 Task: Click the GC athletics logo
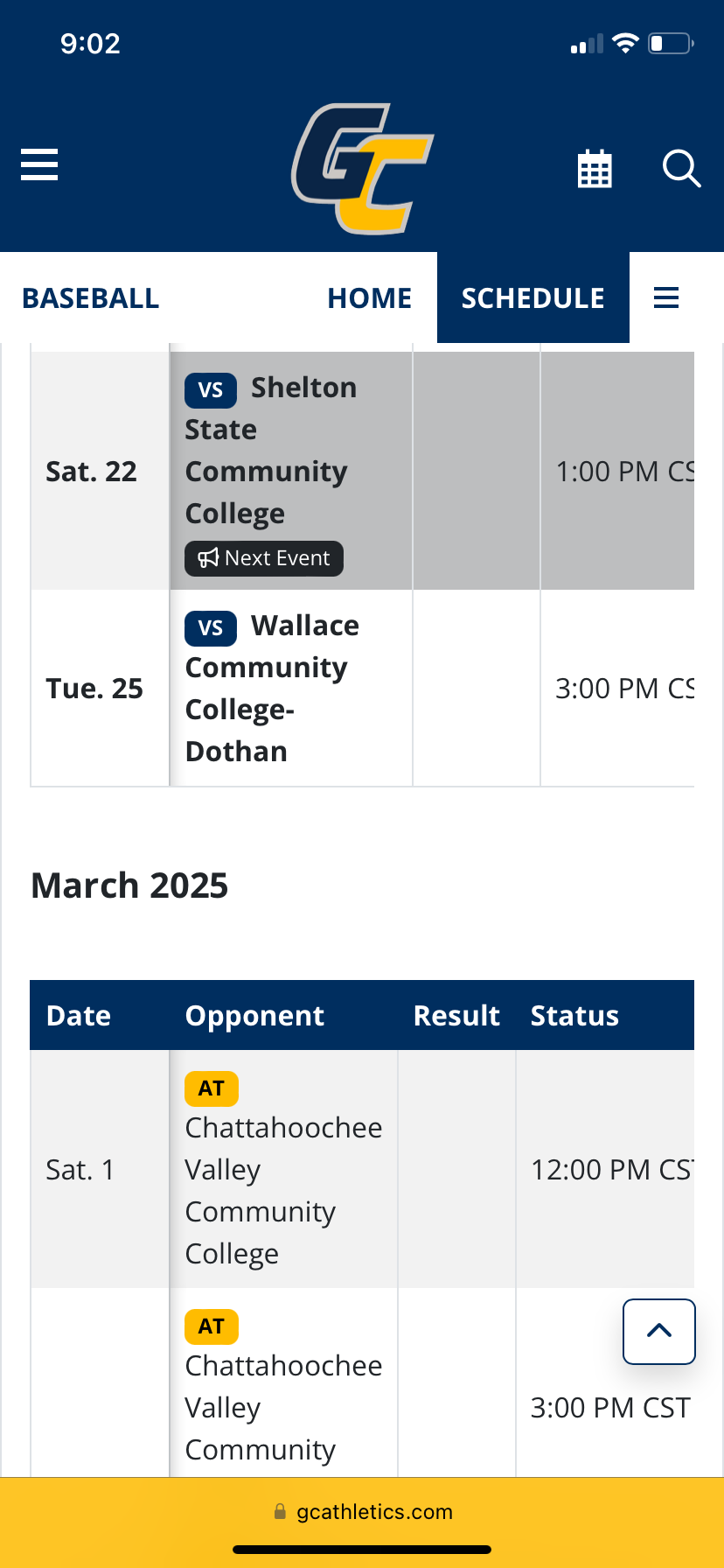click(362, 166)
